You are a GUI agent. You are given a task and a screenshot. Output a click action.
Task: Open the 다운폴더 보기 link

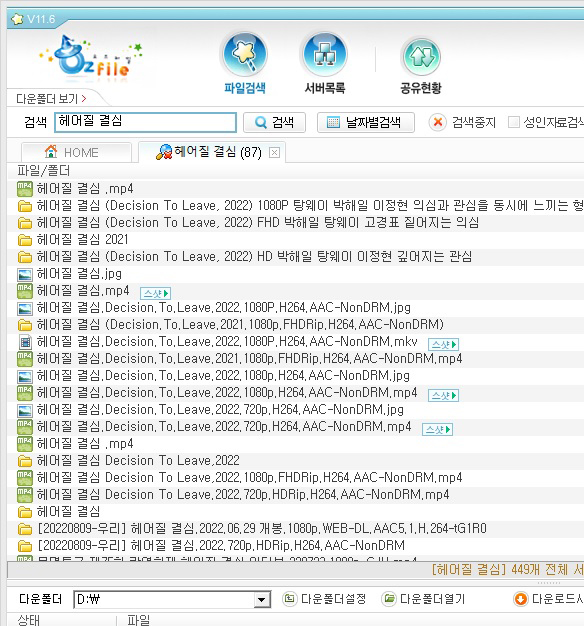pos(51,99)
